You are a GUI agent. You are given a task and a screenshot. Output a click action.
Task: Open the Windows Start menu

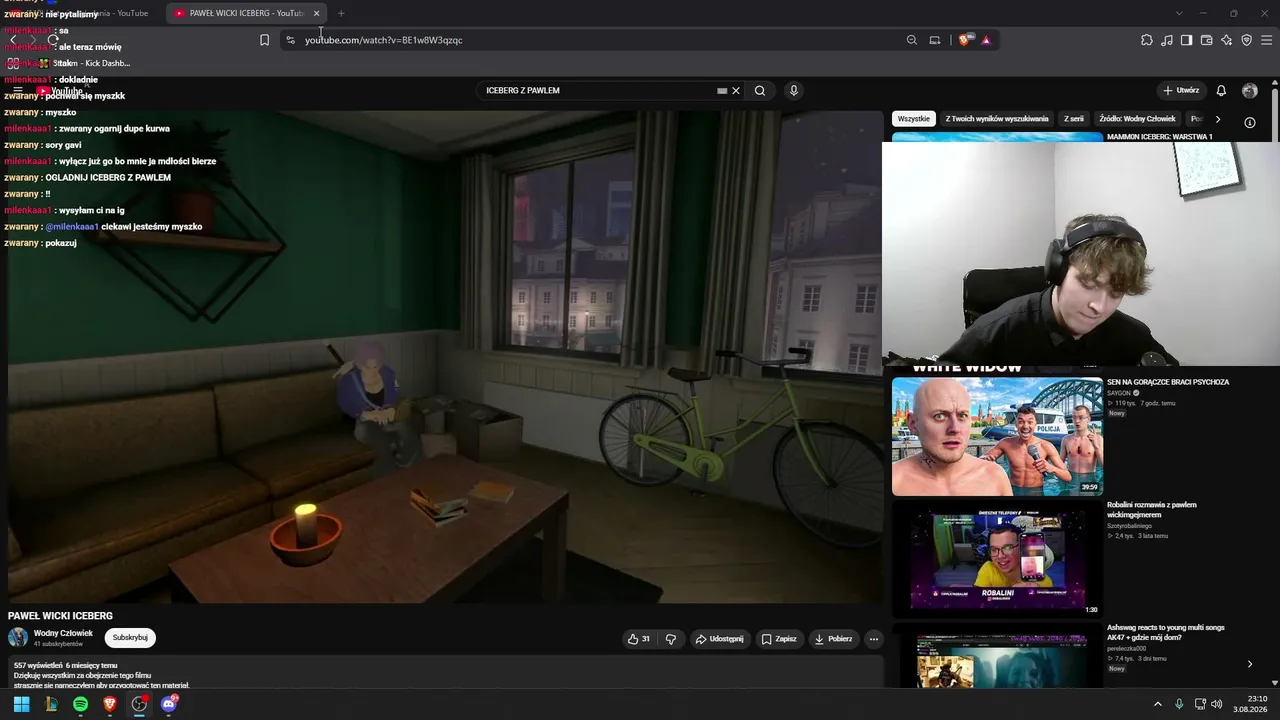pyautogui.click(x=21, y=704)
